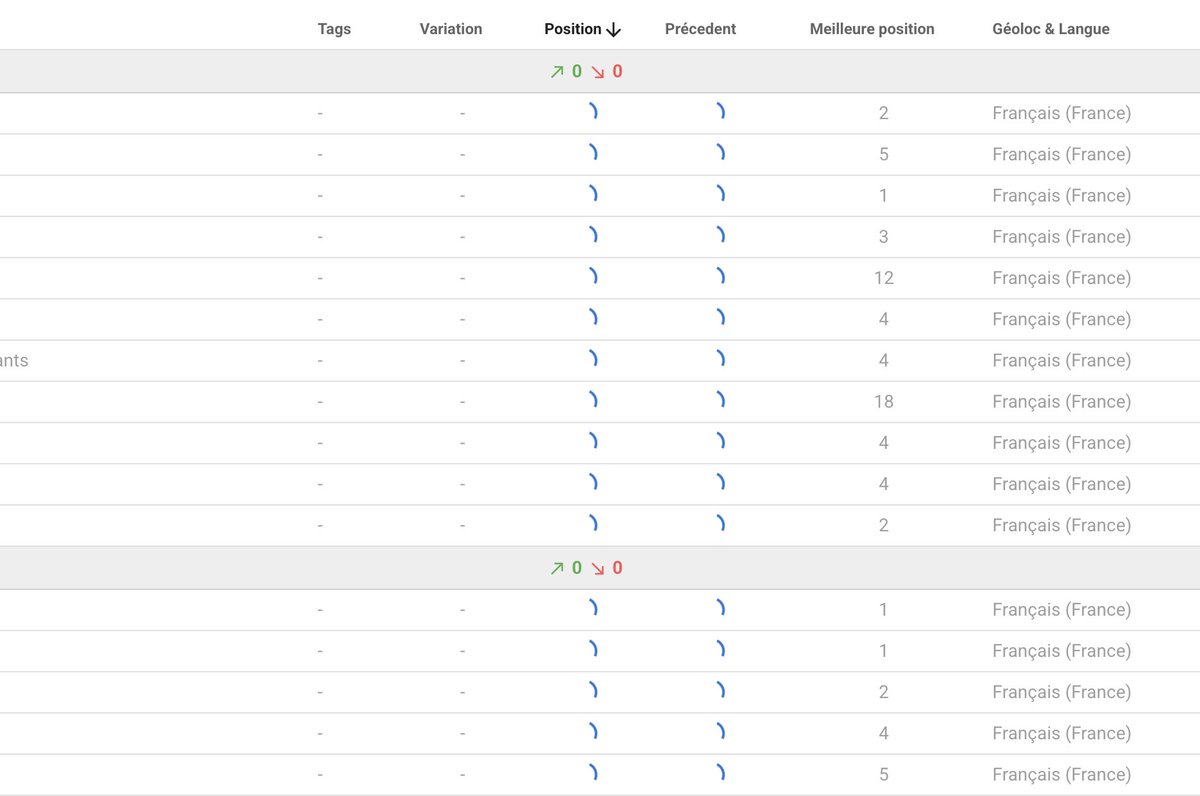Click Précedent loading spinner in the 18 row
1200x796 pixels.
(720, 400)
